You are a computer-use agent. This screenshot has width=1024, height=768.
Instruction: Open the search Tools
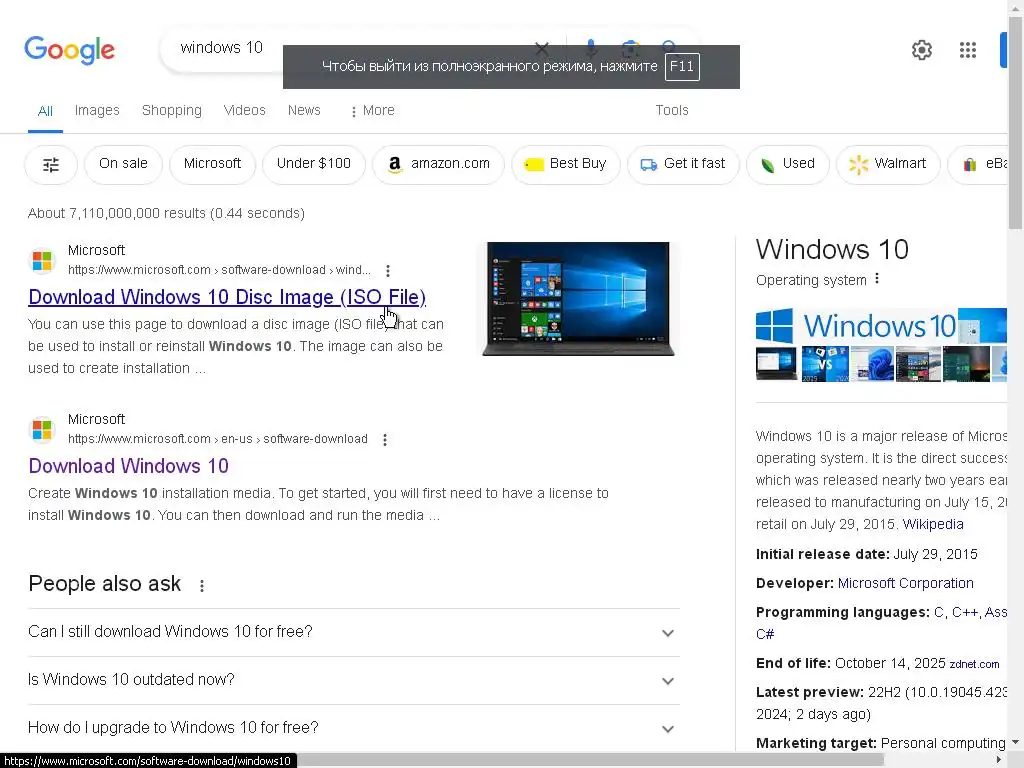click(672, 110)
